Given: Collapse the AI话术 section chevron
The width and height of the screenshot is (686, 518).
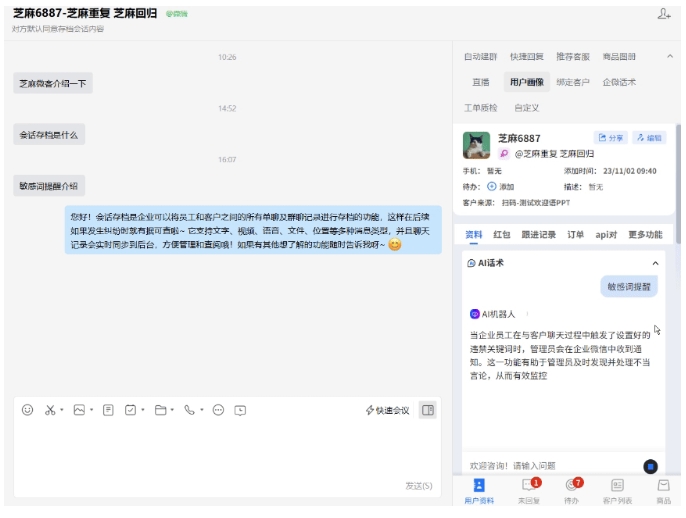Looking at the screenshot, I should [x=655, y=263].
